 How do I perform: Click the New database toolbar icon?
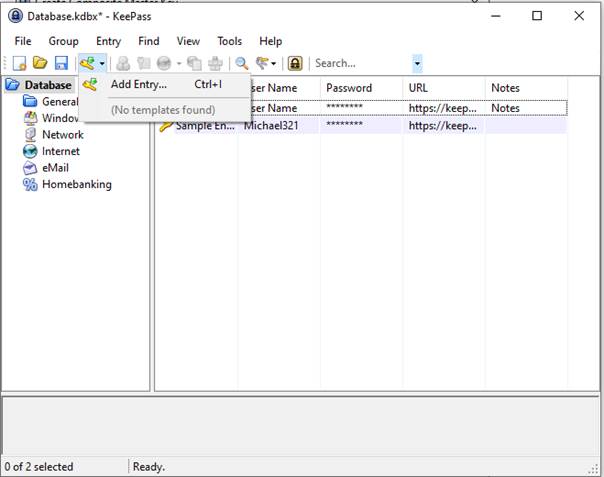(19, 63)
